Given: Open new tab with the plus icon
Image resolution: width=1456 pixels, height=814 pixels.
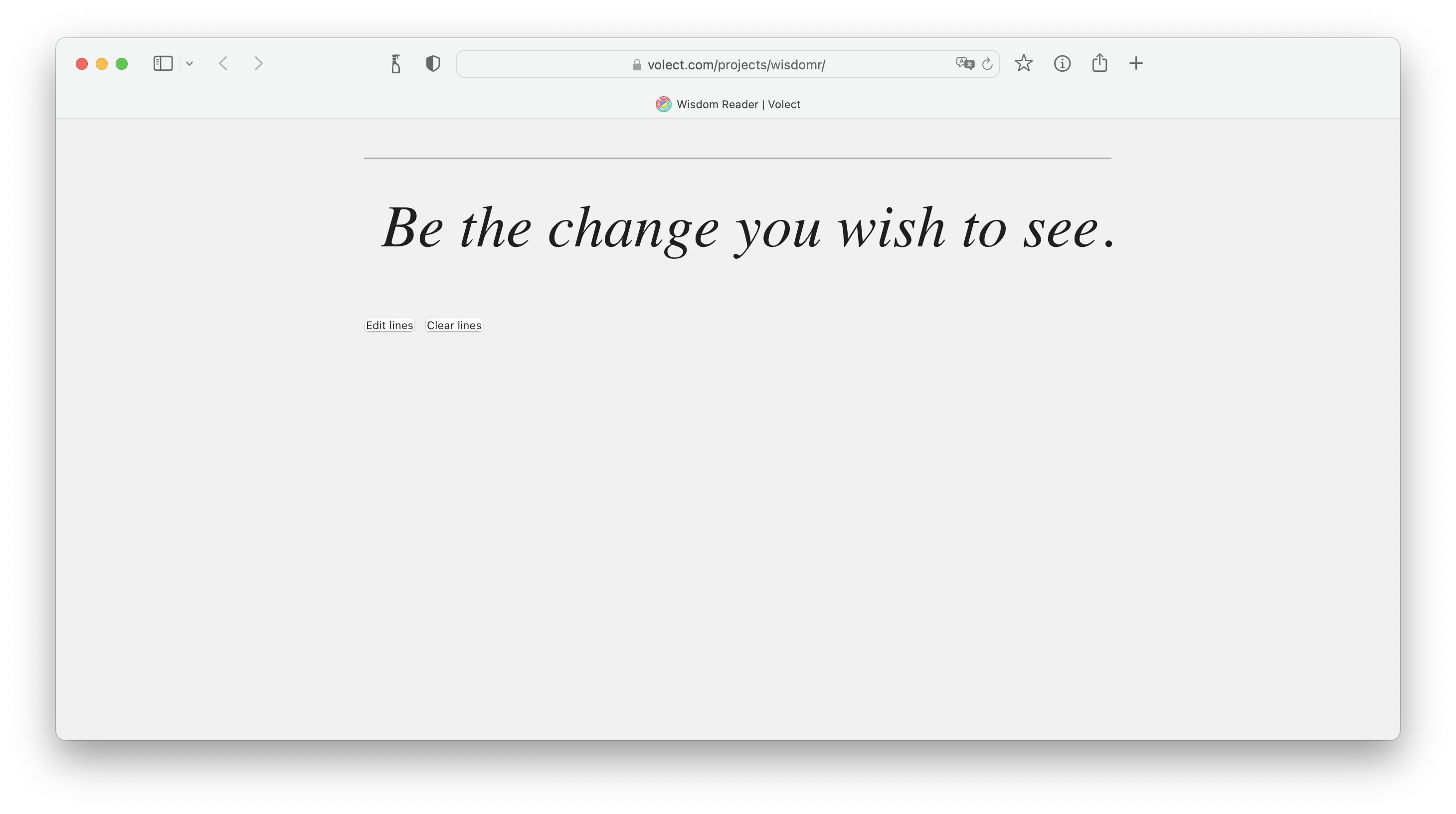Looking at the screenshot, I should point(1136,63).
